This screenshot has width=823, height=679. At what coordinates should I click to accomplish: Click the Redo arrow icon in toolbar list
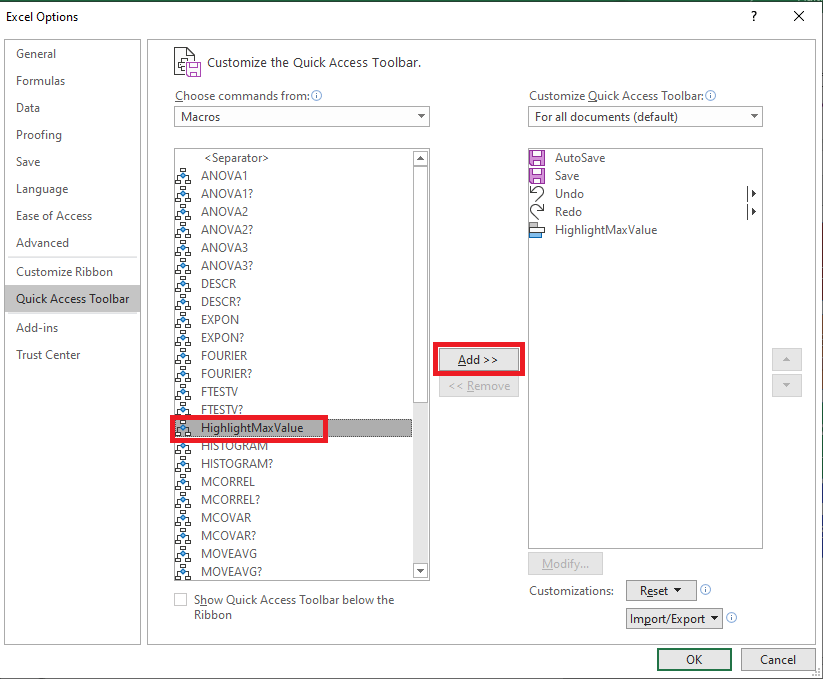tap(536, 211)
